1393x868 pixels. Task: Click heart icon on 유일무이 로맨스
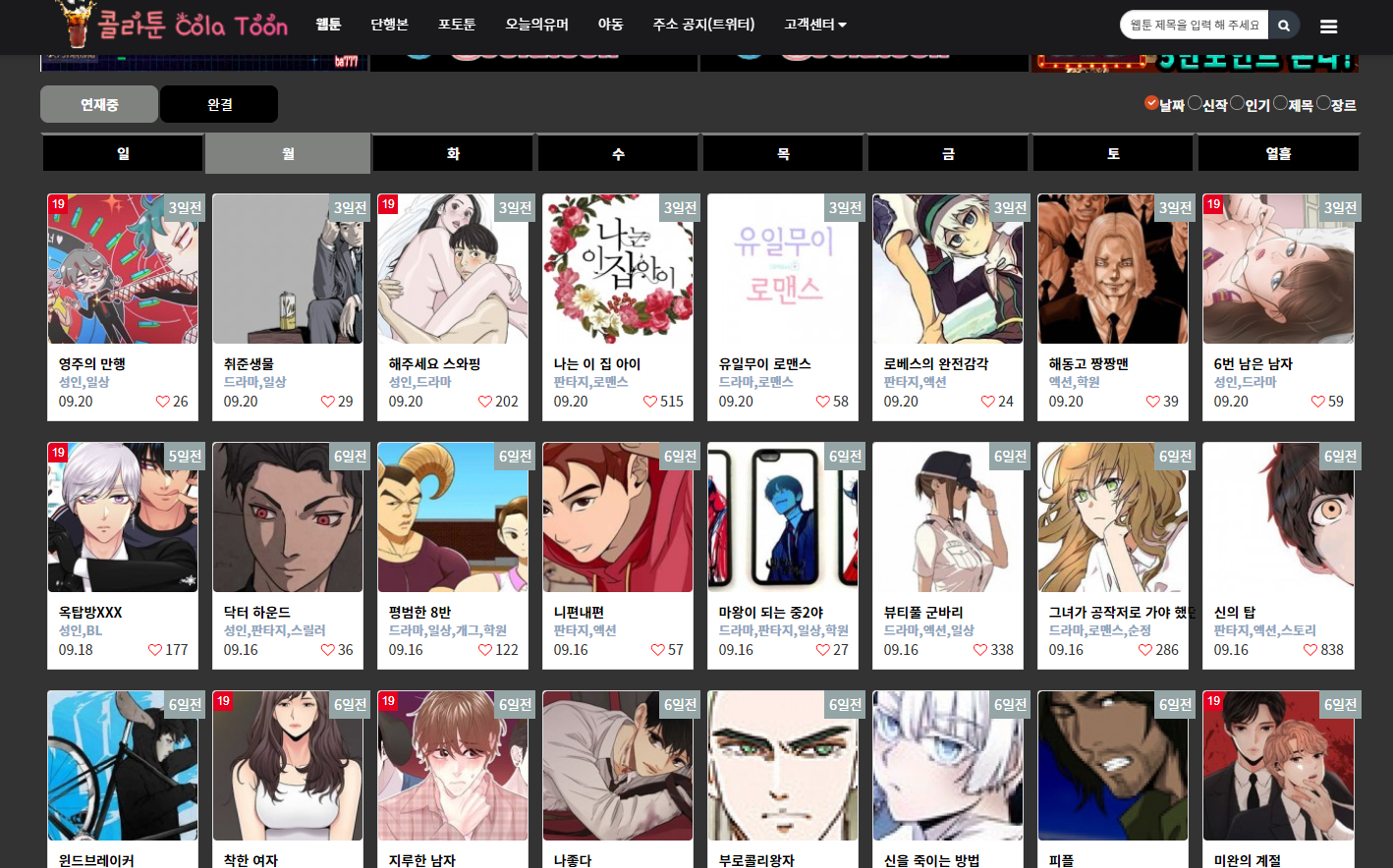[x=823, y=402]
